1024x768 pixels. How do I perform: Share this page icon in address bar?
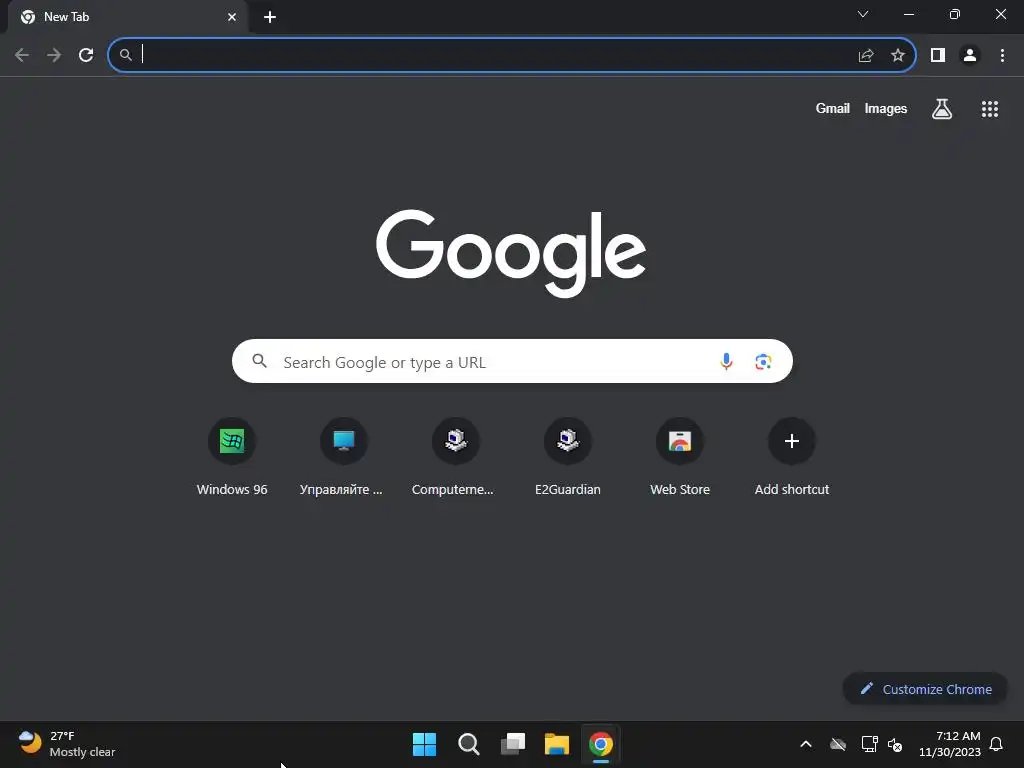[866, 56]
